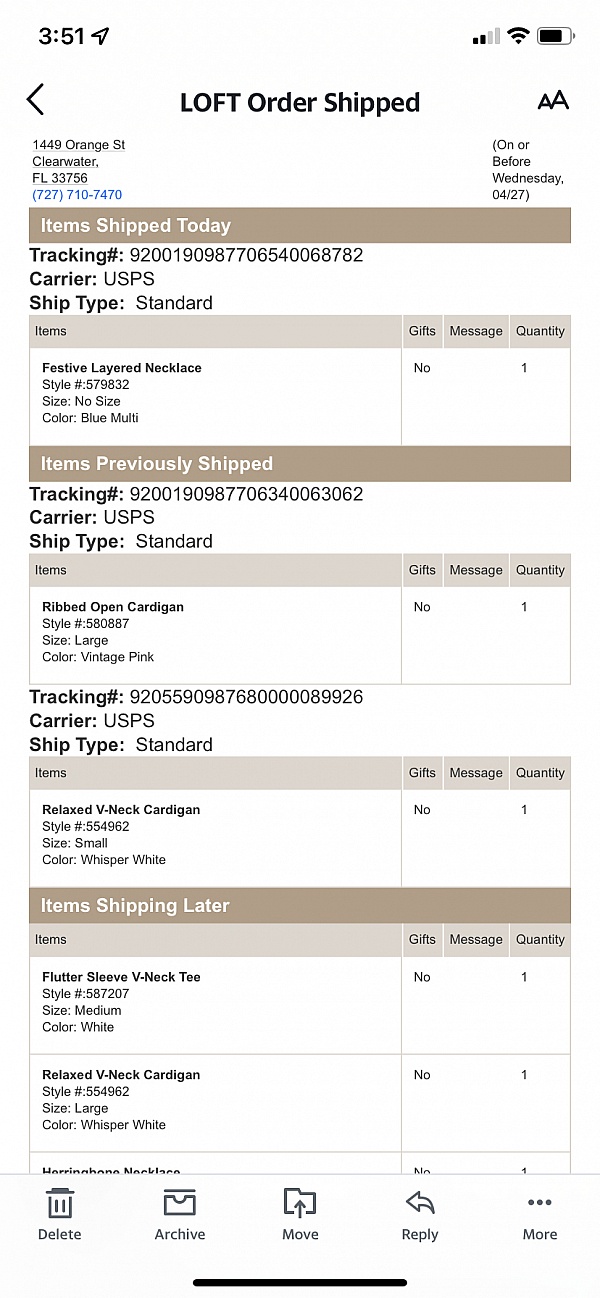Open the text size AA option
Viewport: 600px width, 1298px height.
[553, 100]
